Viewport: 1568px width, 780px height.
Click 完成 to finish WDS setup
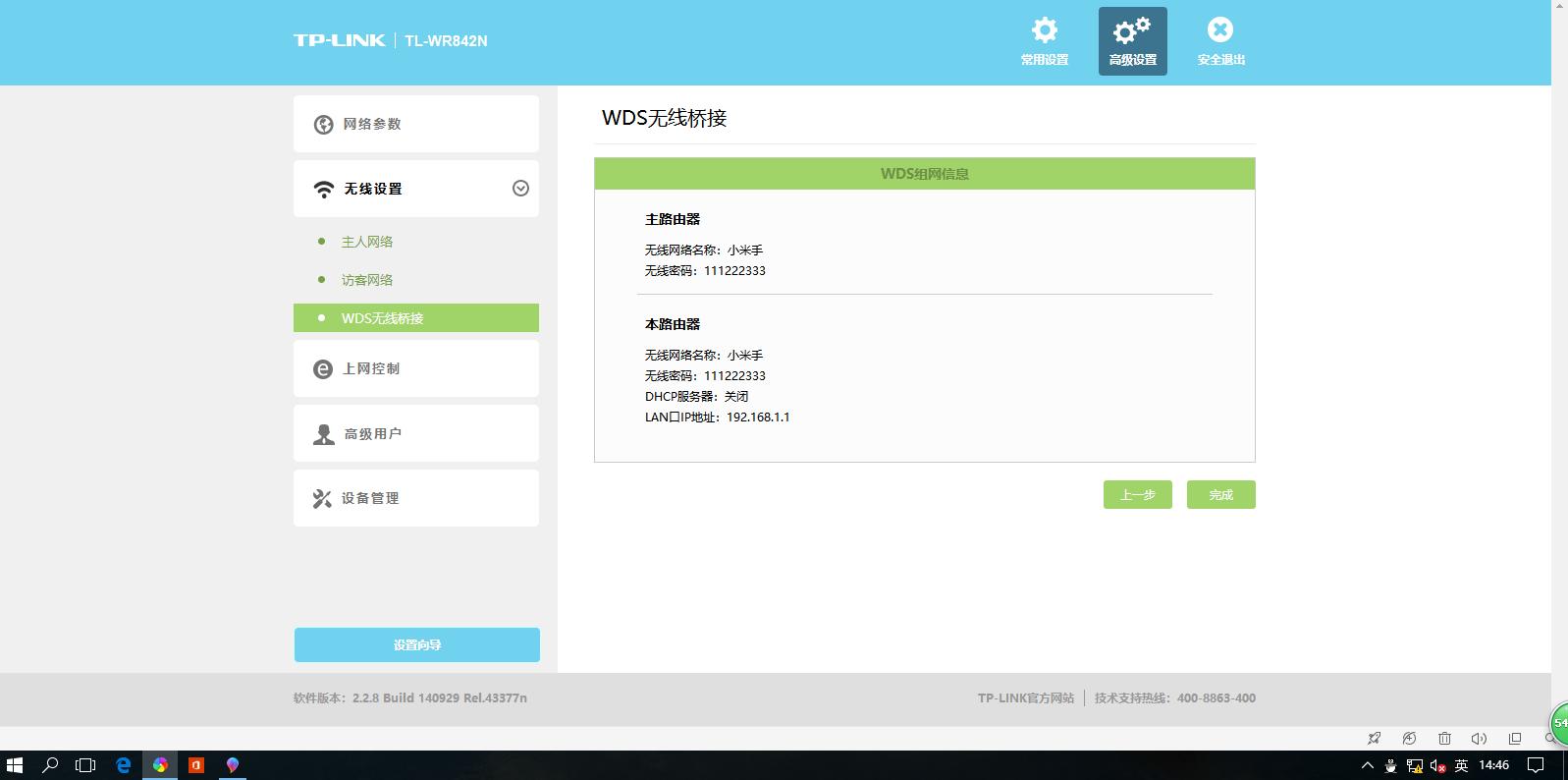tap(1221, 495)
